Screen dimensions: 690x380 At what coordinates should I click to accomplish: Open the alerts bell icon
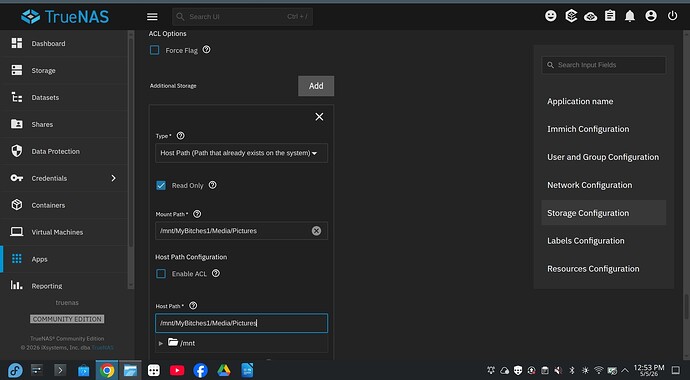630,17
